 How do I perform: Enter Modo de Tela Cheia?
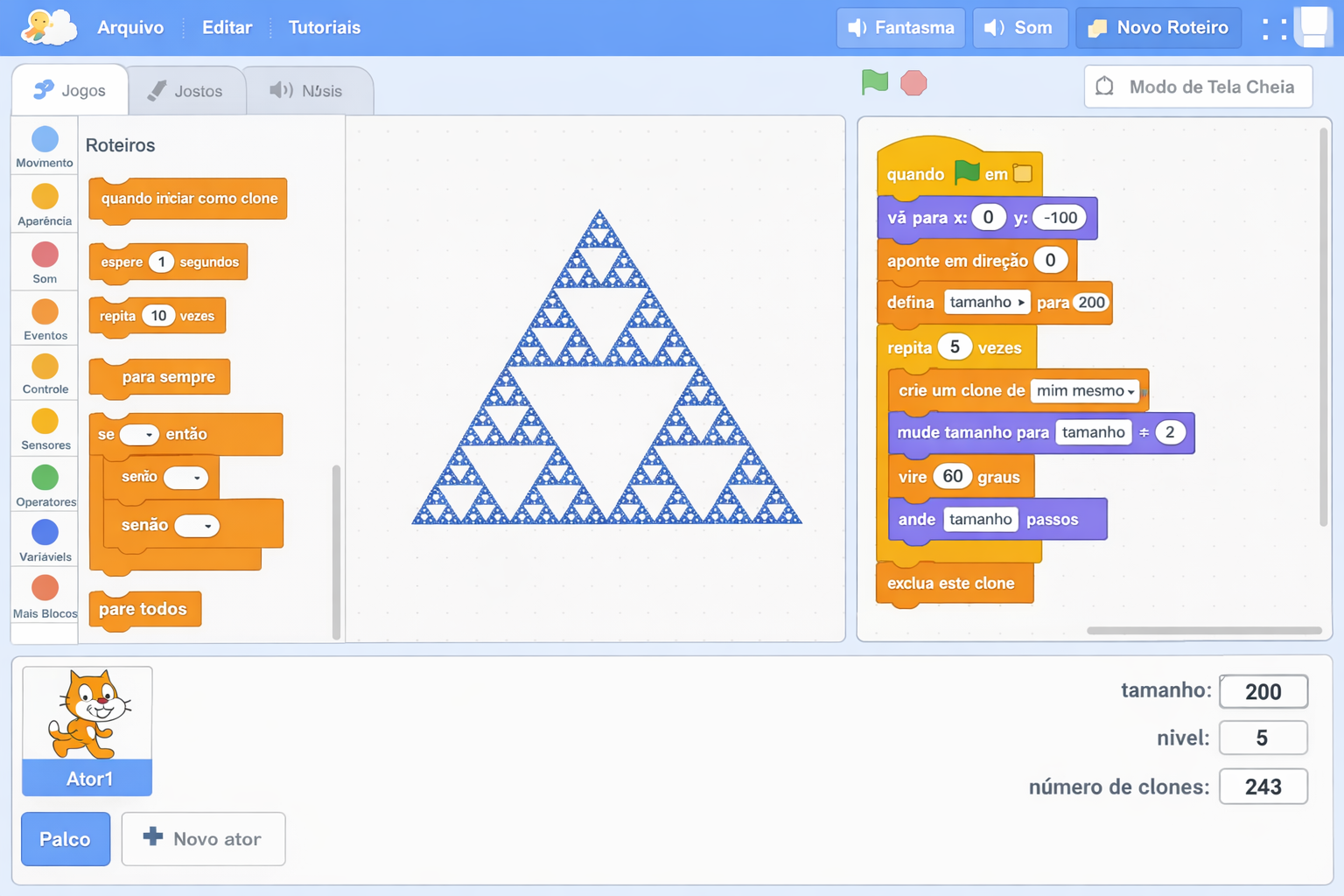(1197, 87)
